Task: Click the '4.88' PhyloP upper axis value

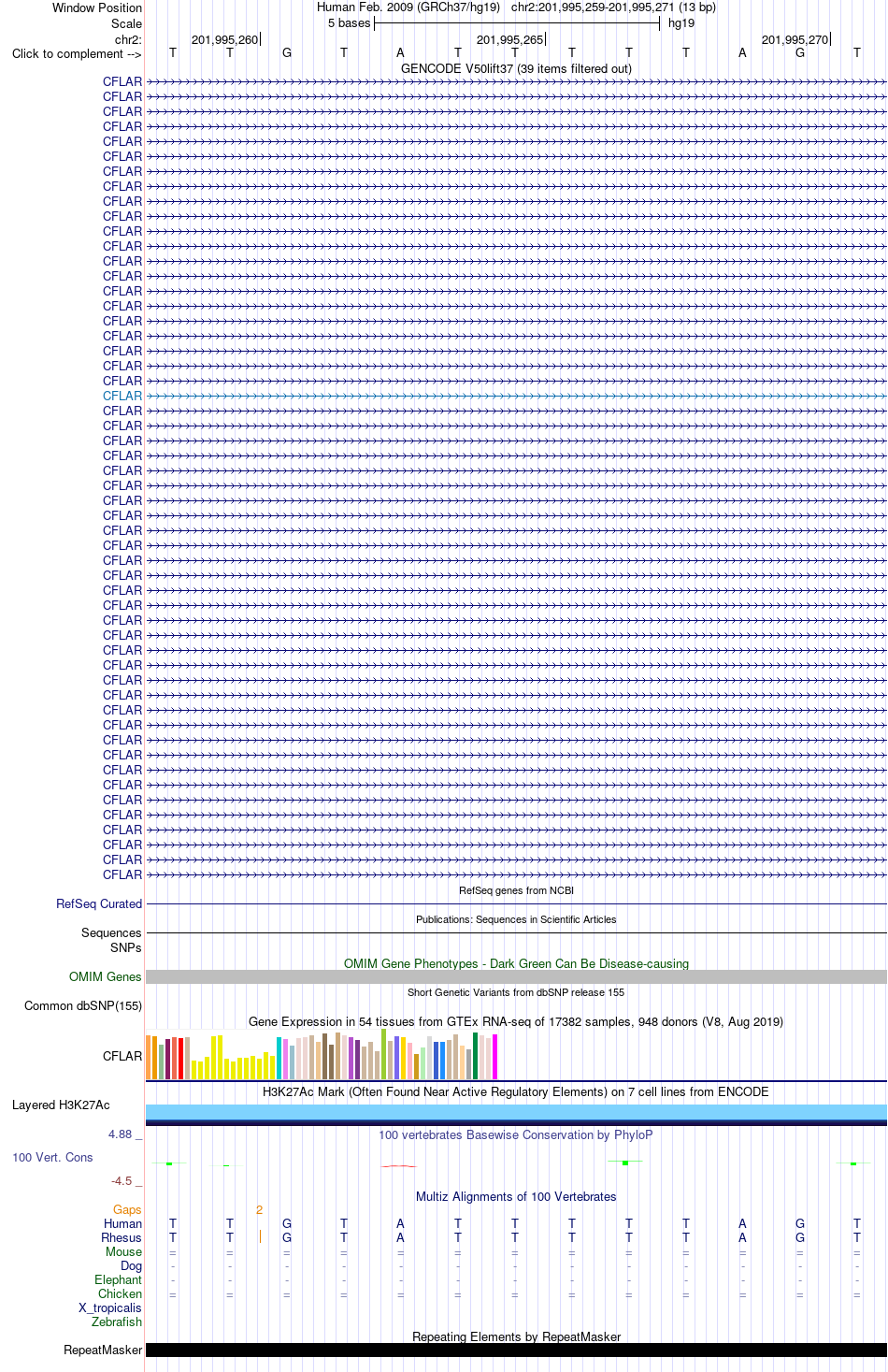Action: 121,1134
